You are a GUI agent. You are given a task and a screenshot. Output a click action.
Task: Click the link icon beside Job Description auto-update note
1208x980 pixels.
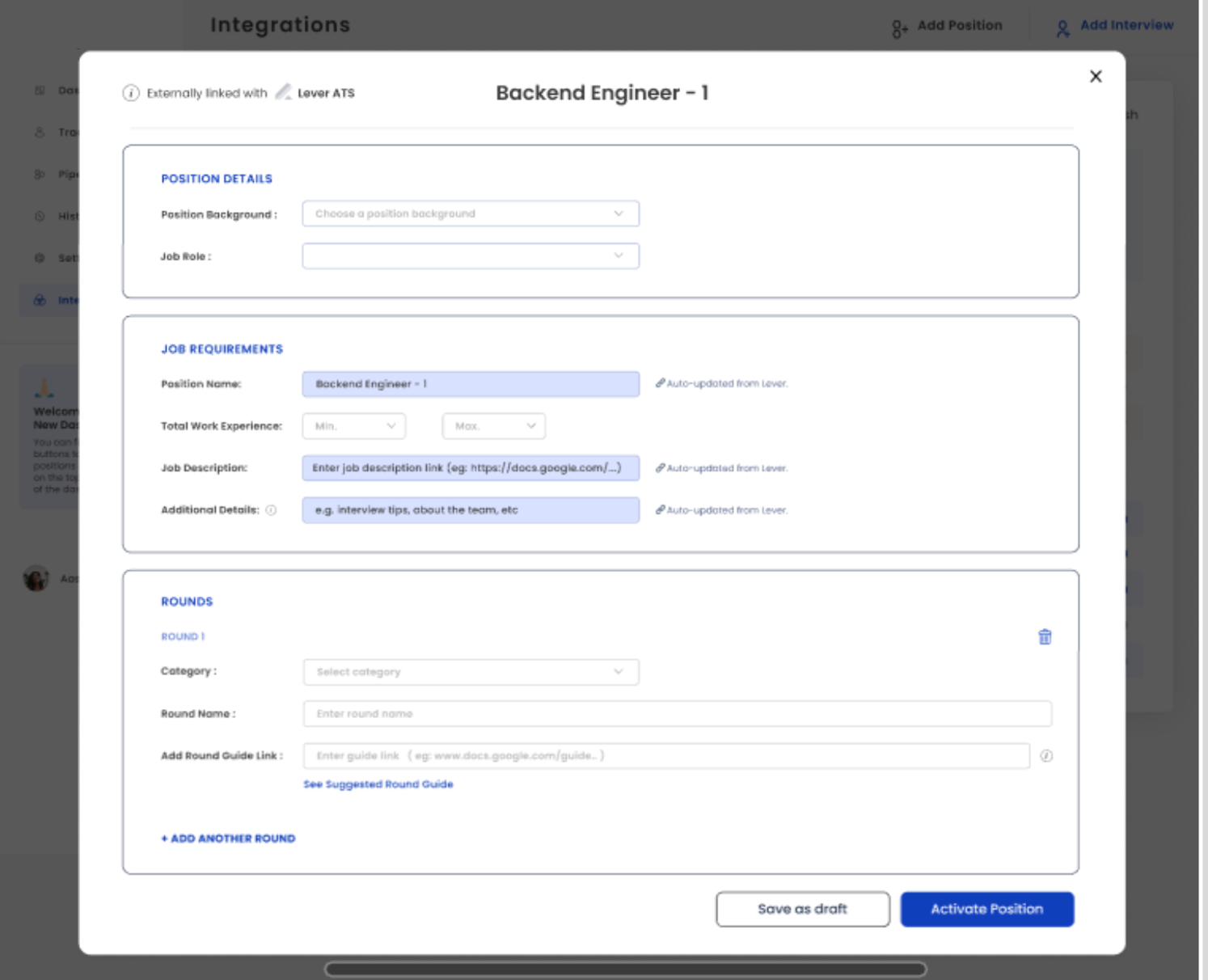tap(660, 468)
